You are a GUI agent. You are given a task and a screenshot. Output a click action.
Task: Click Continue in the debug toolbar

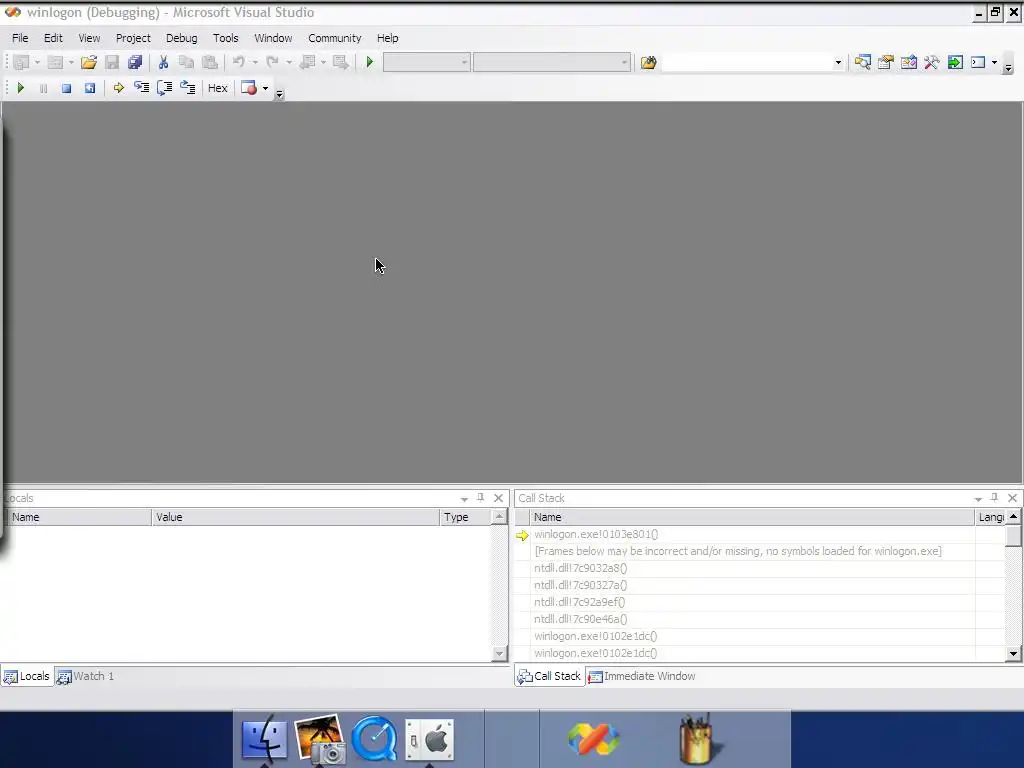[x=20, y=88]
